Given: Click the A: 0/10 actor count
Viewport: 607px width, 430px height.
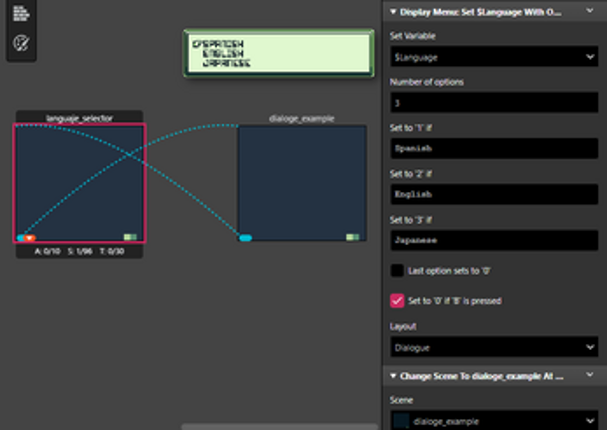Looking at the screenshot, I should [47, 251].
